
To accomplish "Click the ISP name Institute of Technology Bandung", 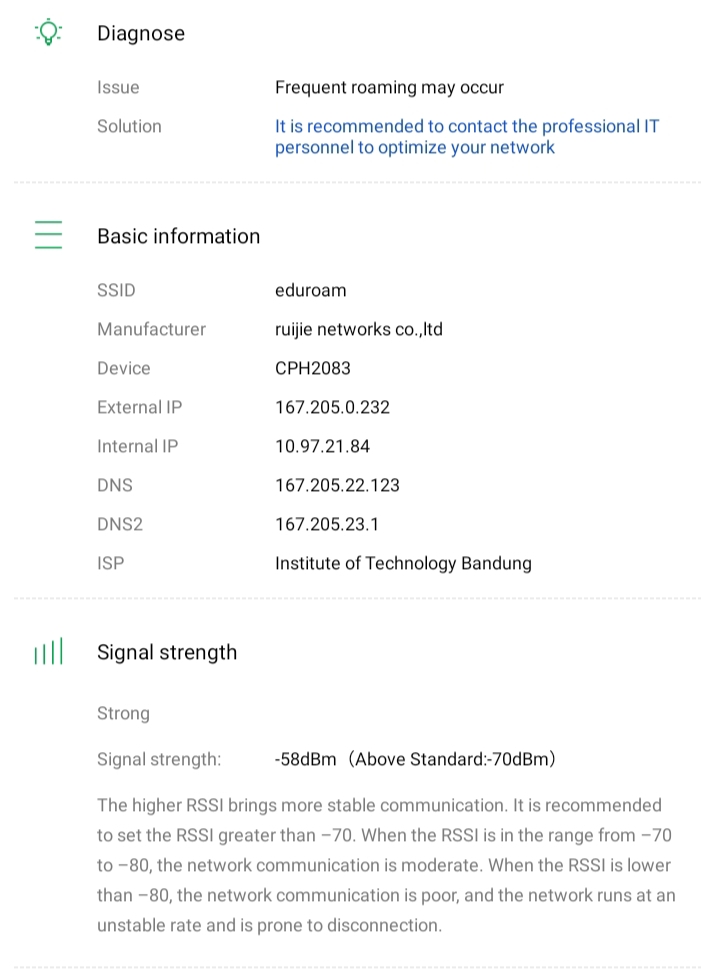I will [403, 564].
